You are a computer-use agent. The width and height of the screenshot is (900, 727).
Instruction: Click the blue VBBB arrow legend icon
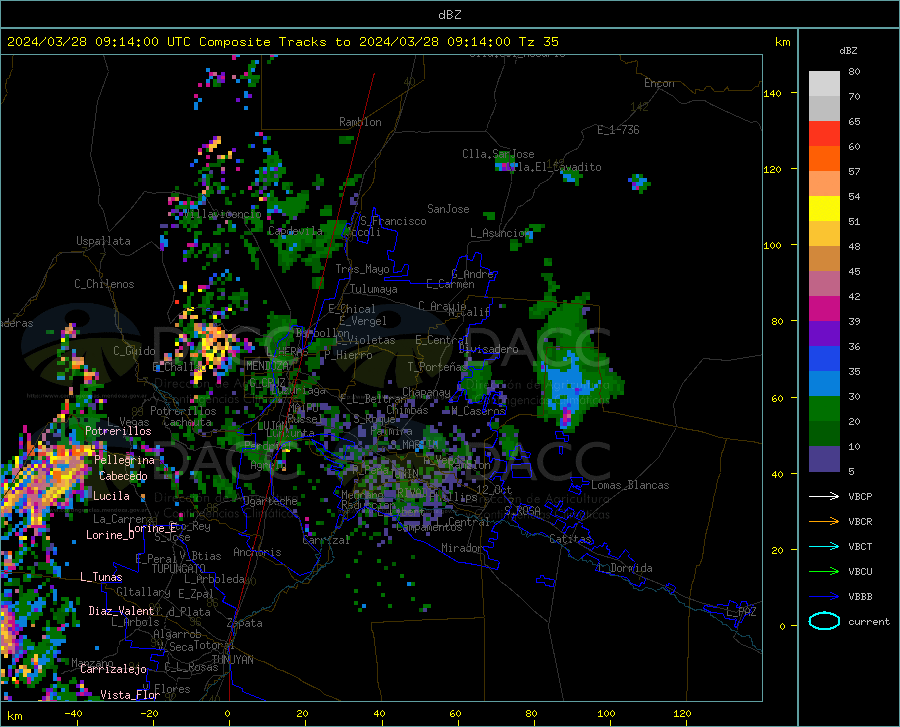point(824,597)
